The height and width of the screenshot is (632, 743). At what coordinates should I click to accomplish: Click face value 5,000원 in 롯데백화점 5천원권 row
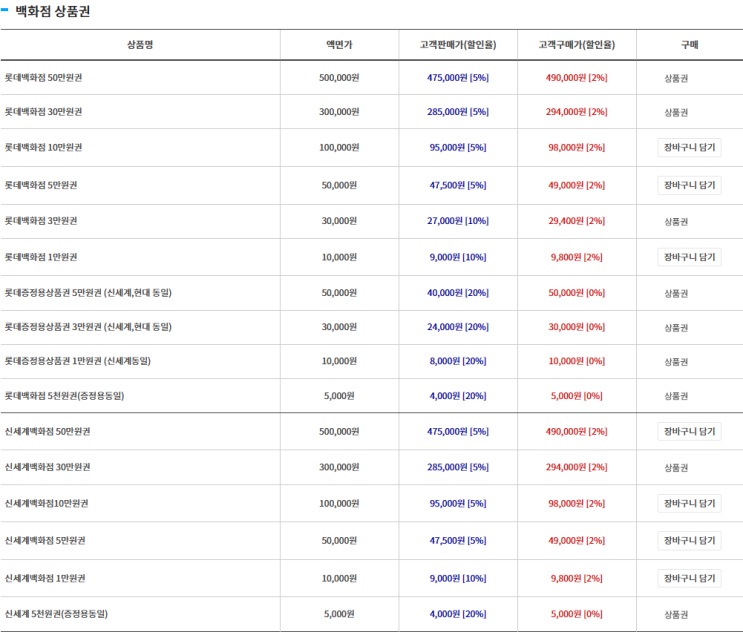point(339,396)
